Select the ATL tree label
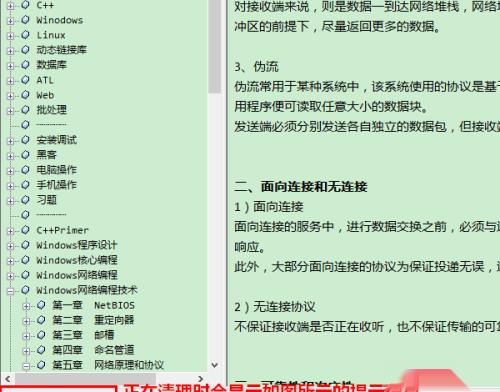This screenshot has width=500, height=392. 45,80
